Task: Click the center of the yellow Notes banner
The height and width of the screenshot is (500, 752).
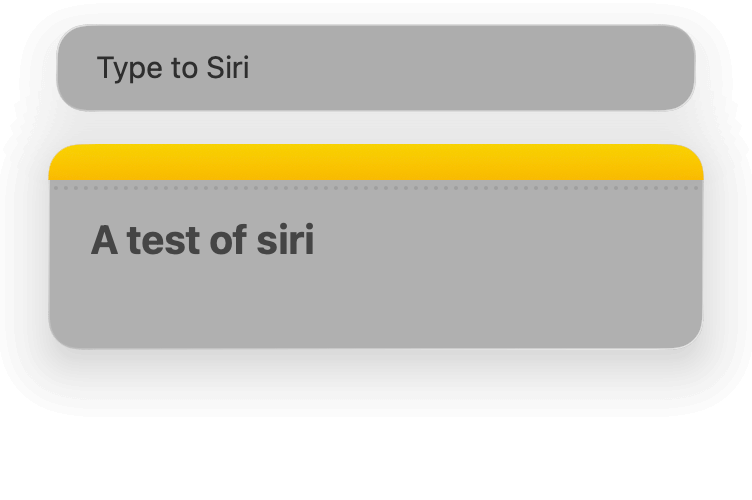Action: (x=375, y=163)
